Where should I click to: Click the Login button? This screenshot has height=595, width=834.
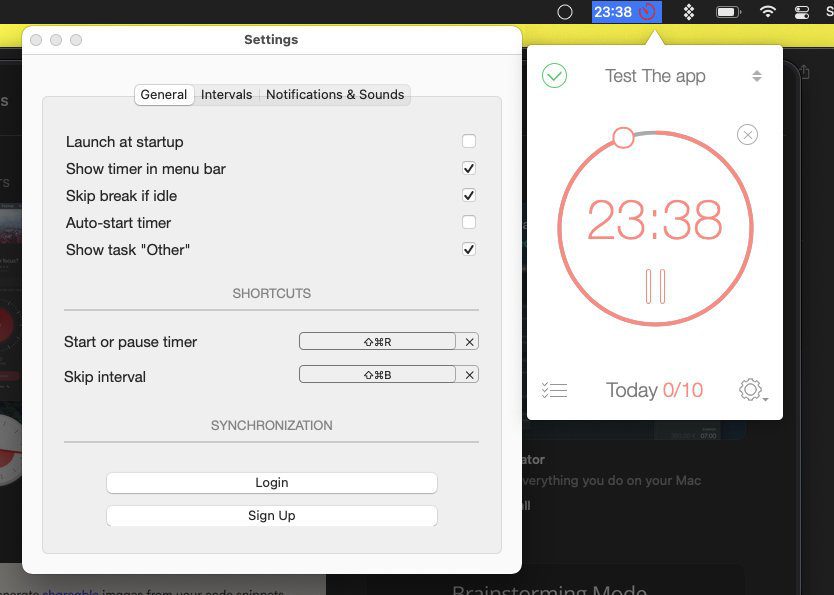(x=272, y=483)
